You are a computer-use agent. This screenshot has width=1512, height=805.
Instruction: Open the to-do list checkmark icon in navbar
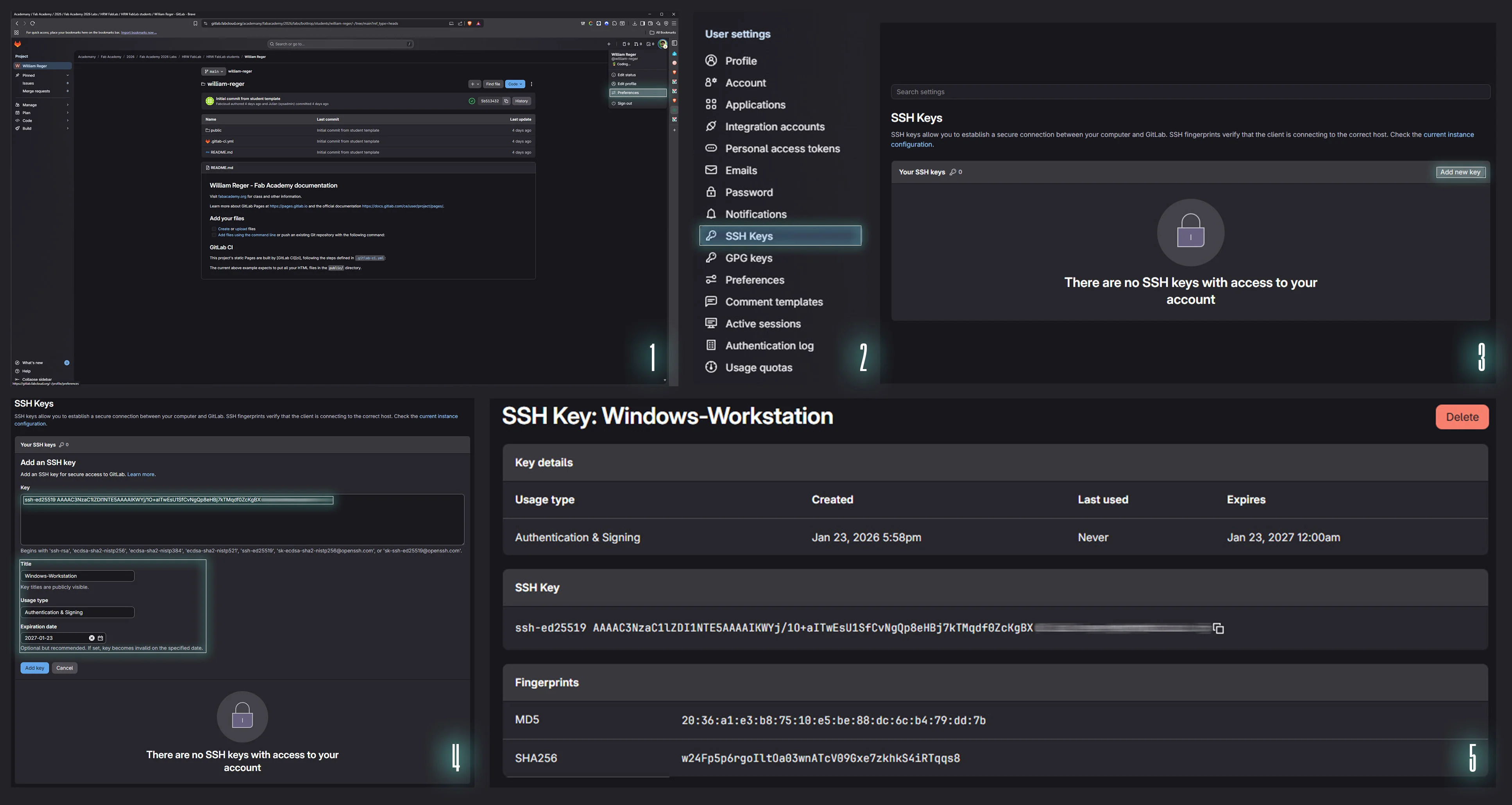click(649, 44)
